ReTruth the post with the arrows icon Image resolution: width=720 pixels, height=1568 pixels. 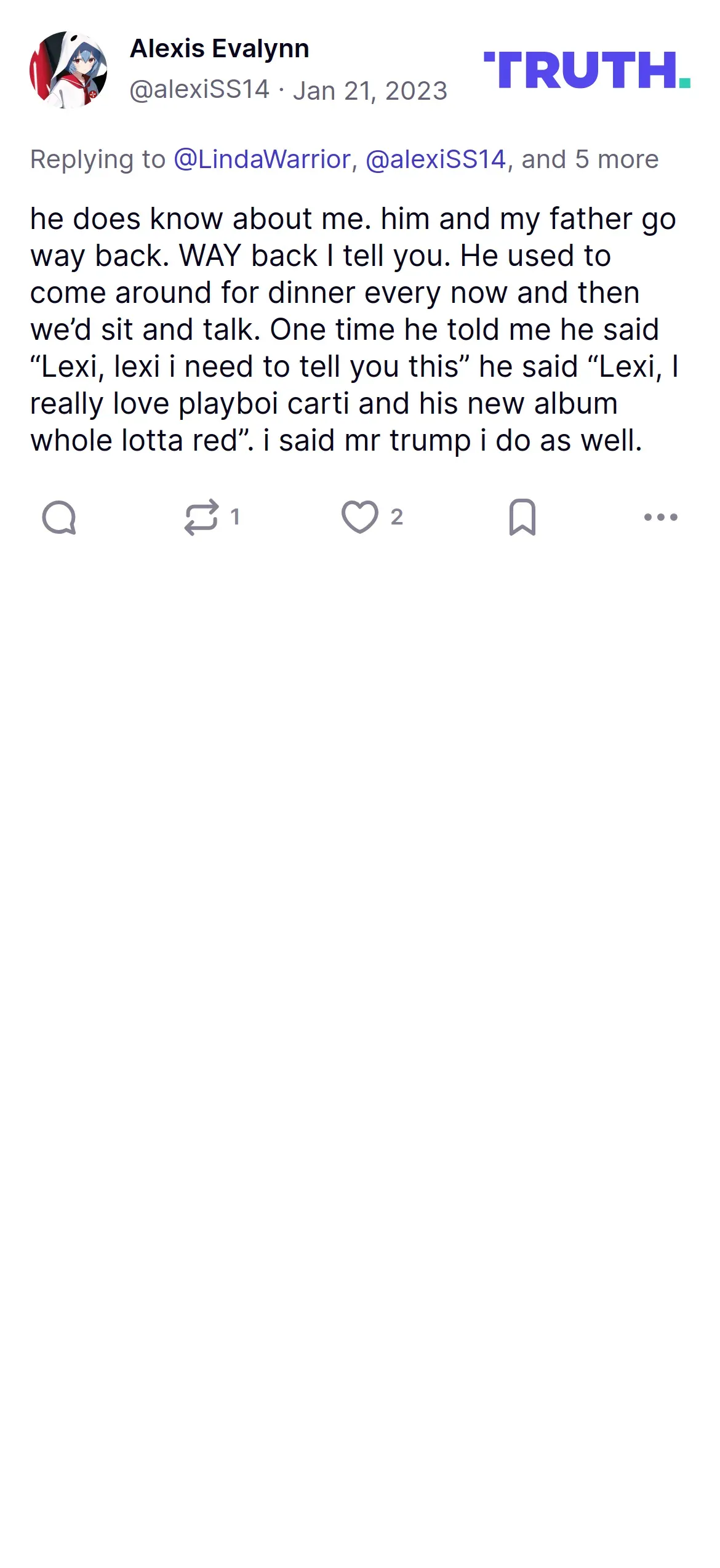coord(202,517)
